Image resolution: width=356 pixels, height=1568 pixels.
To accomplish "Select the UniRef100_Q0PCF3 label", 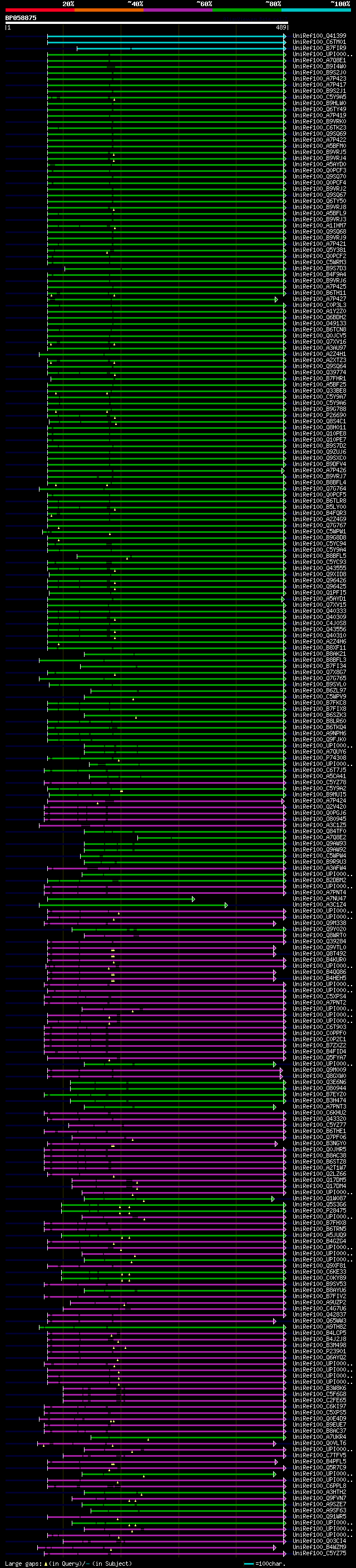I will 319,170.
